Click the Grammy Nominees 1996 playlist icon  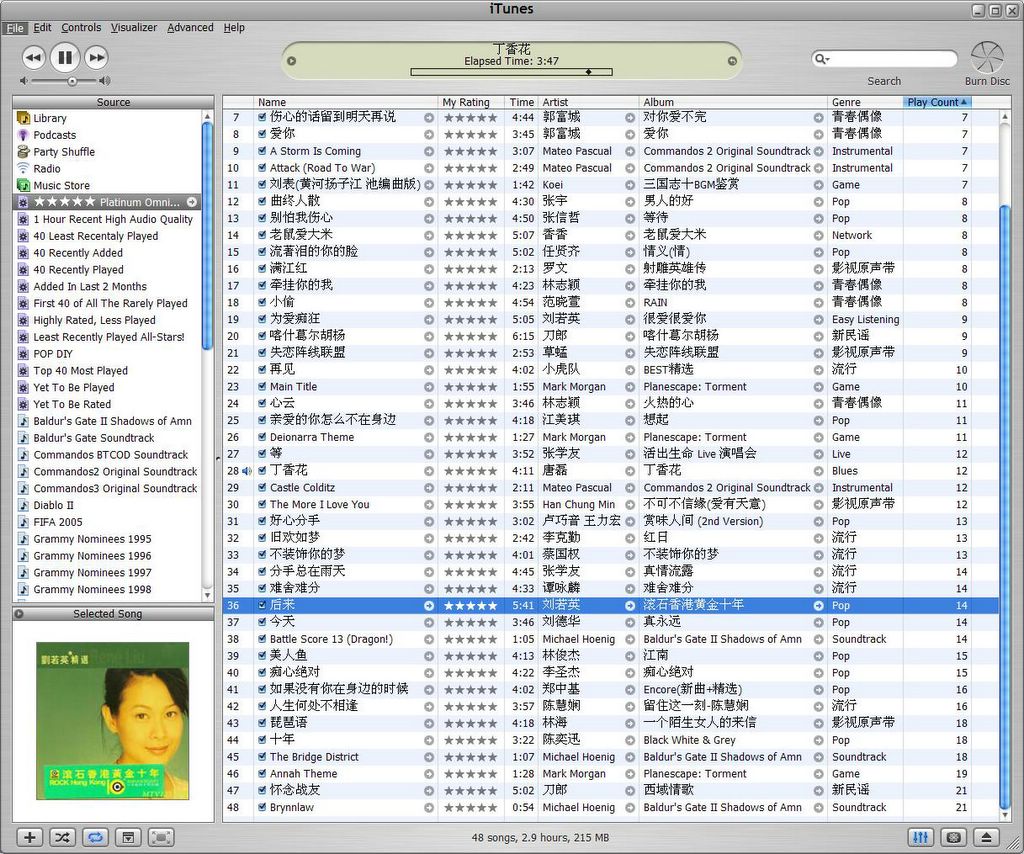tap(23, 556)
